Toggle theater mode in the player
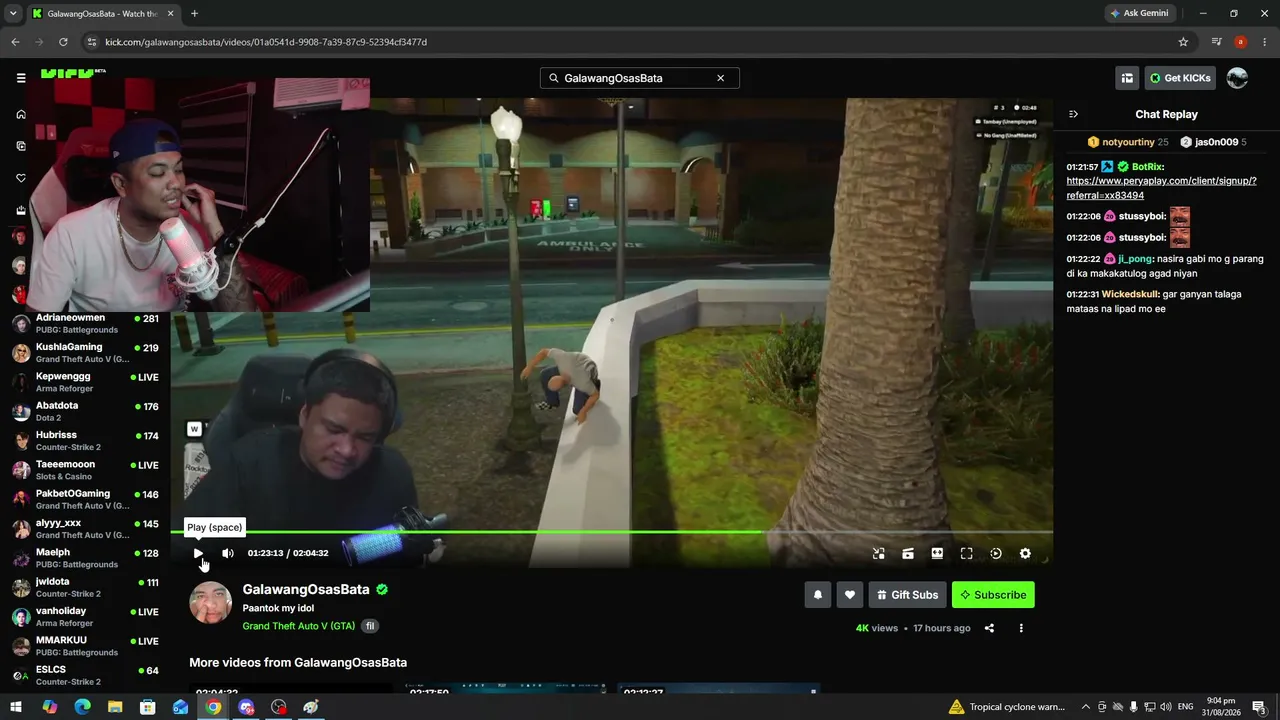Screen dimensions: 1280x720 tap(937, 553)
